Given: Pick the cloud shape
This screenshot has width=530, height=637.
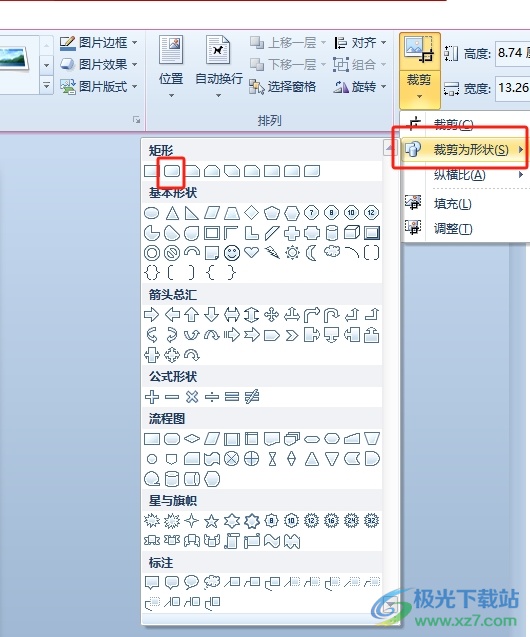Looking at the screenshot, I should pos(332,252).
